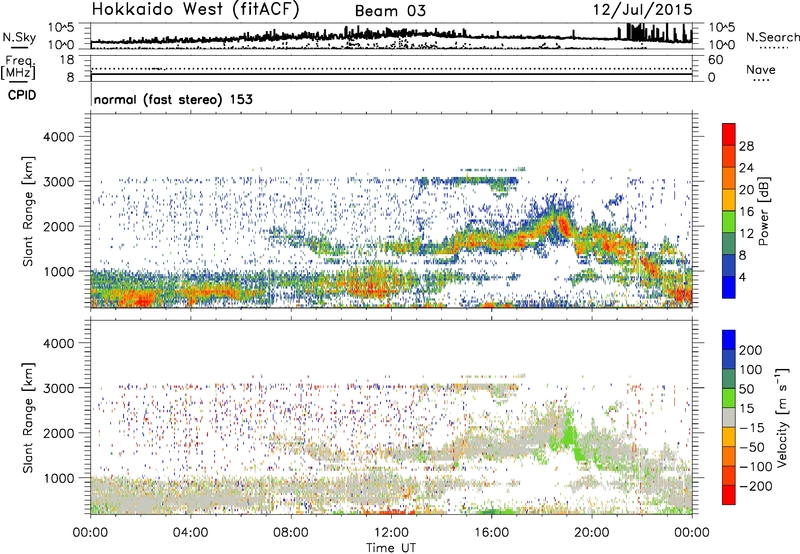Select the 'Beam 03' label
This screenshot has height=554, width=800.
[x=390, y=11]
